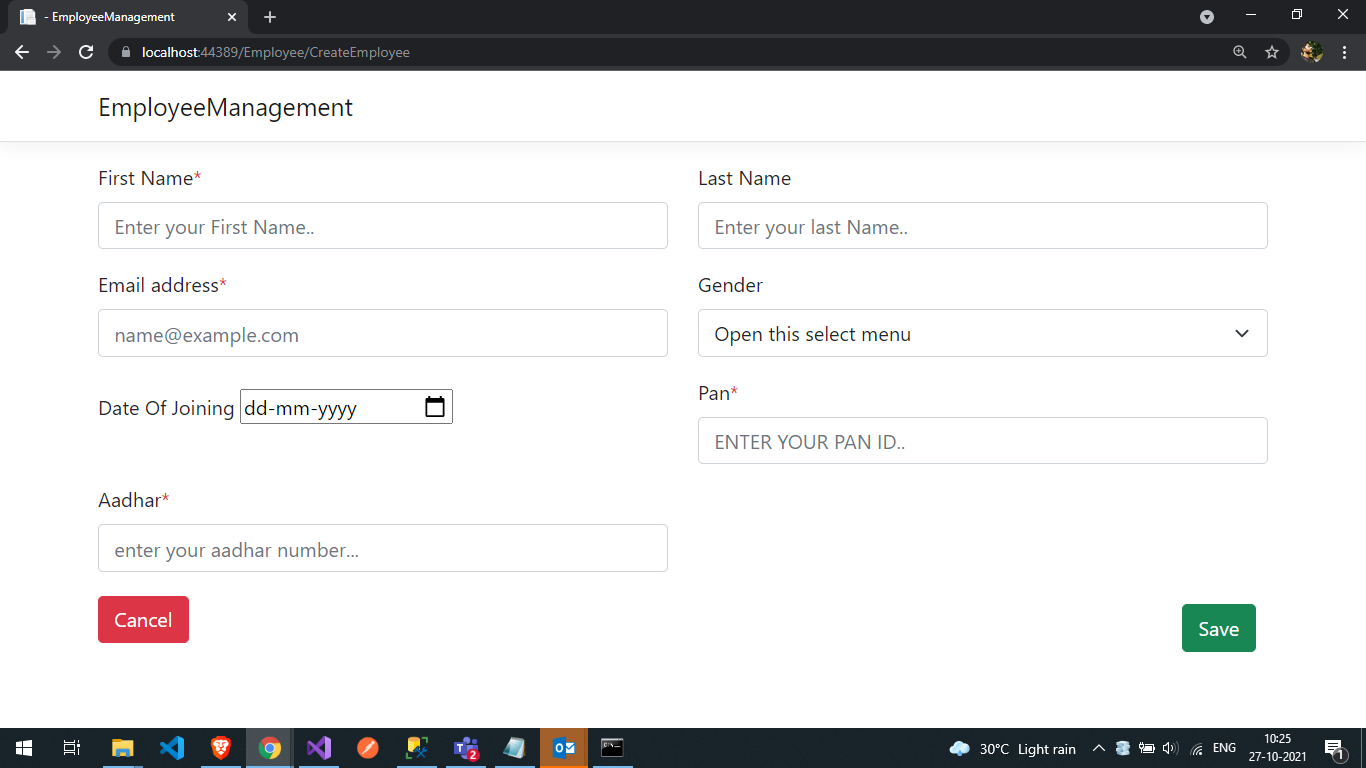The height and width of the screenshot is (768, 1366).
Task: Click inside the First Name input field
Action: pos(383,225)
